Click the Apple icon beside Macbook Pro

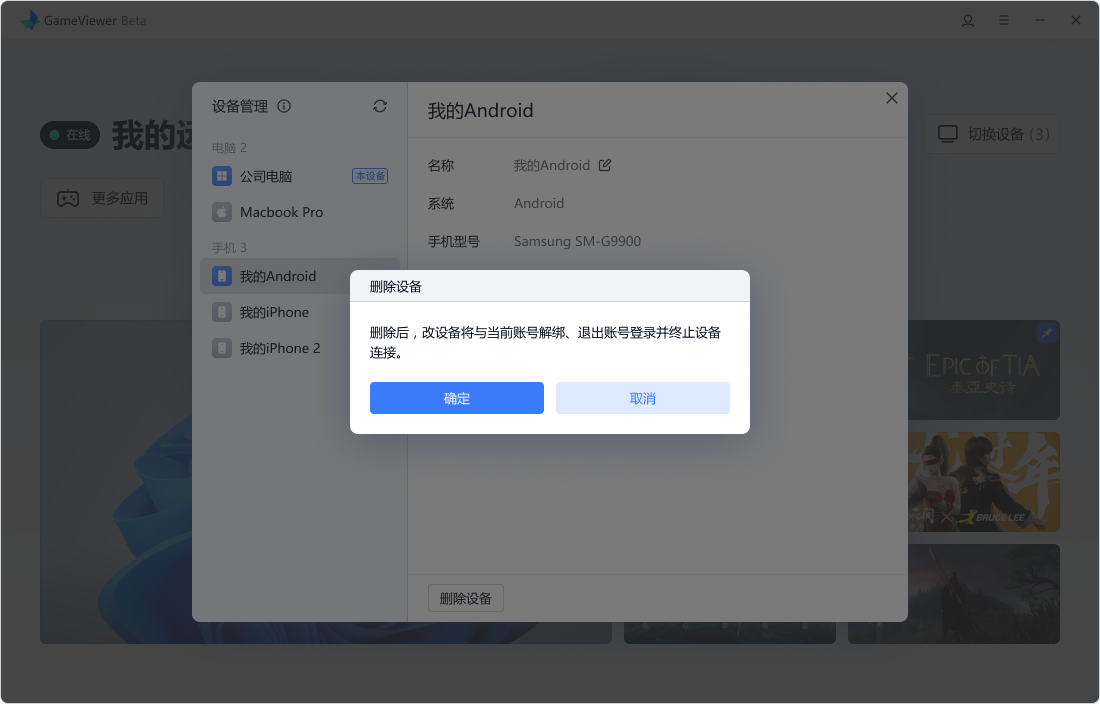[x=221, y=212]
